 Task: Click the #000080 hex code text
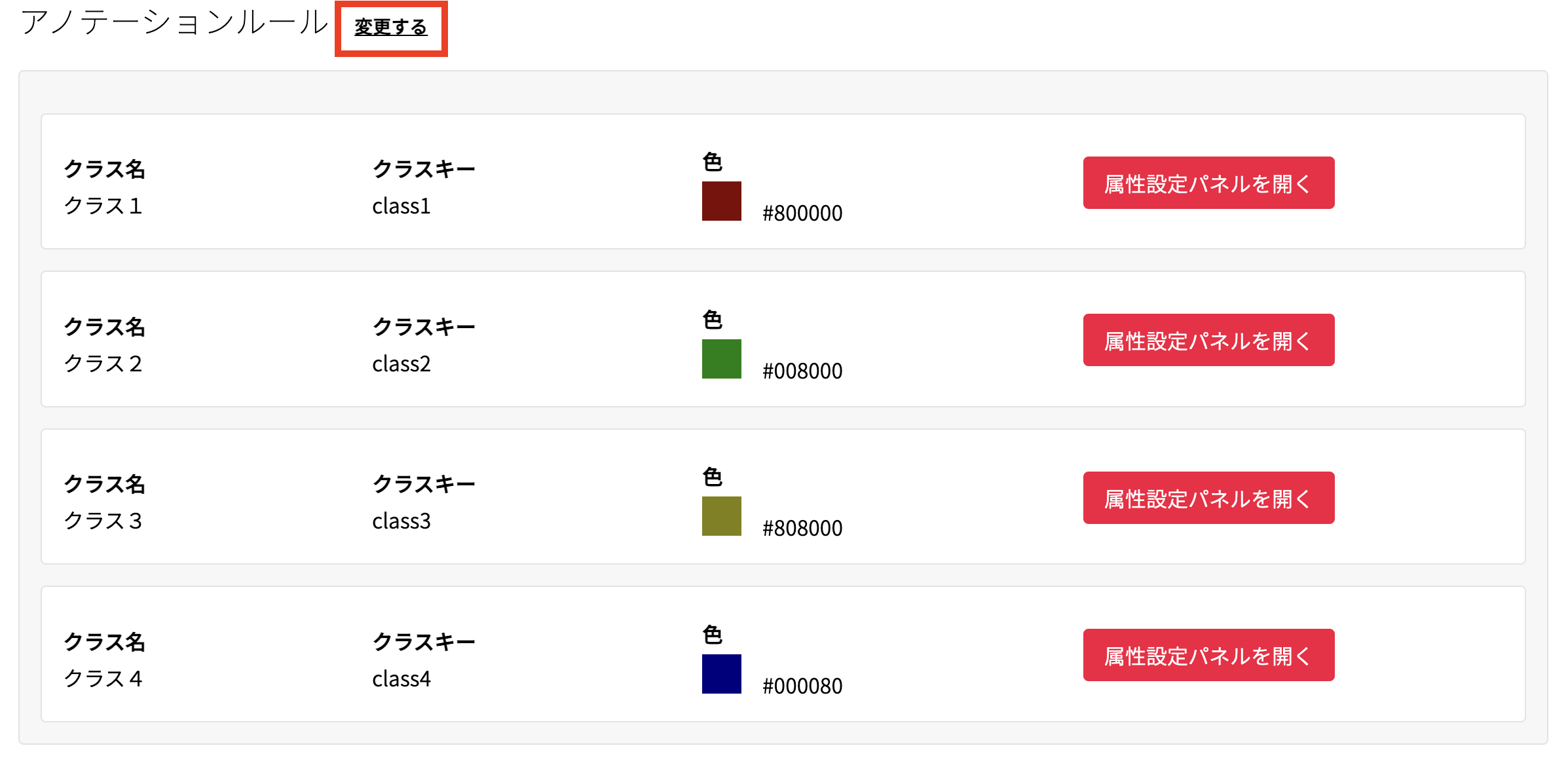click(x=802, y=686)
